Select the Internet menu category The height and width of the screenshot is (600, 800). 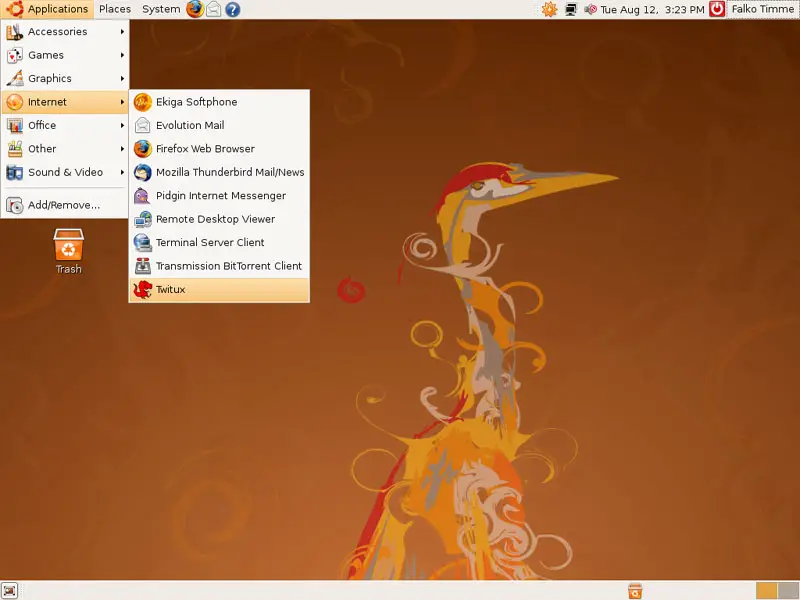65,102
